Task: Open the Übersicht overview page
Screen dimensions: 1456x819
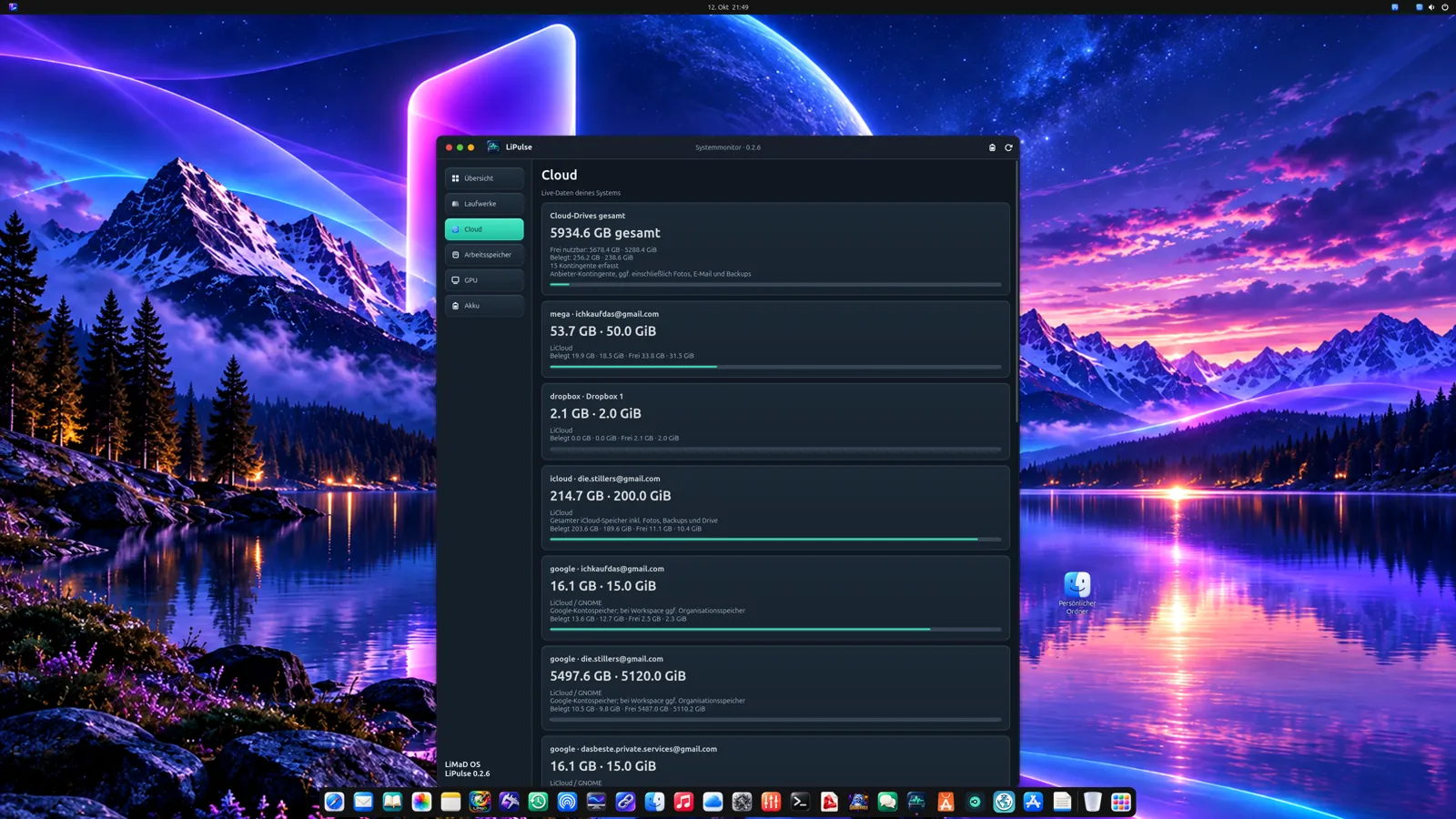Action: [x=484, y=178]
